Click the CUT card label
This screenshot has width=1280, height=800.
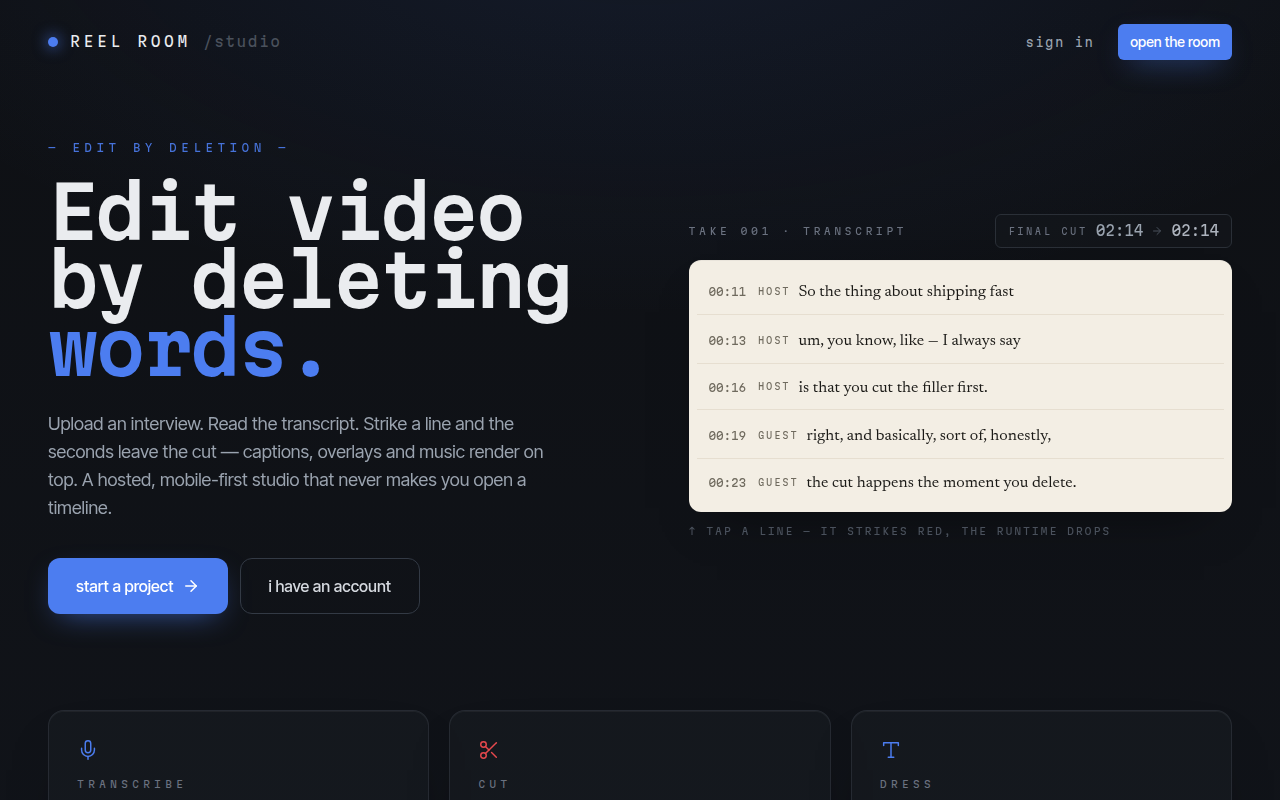494,784
